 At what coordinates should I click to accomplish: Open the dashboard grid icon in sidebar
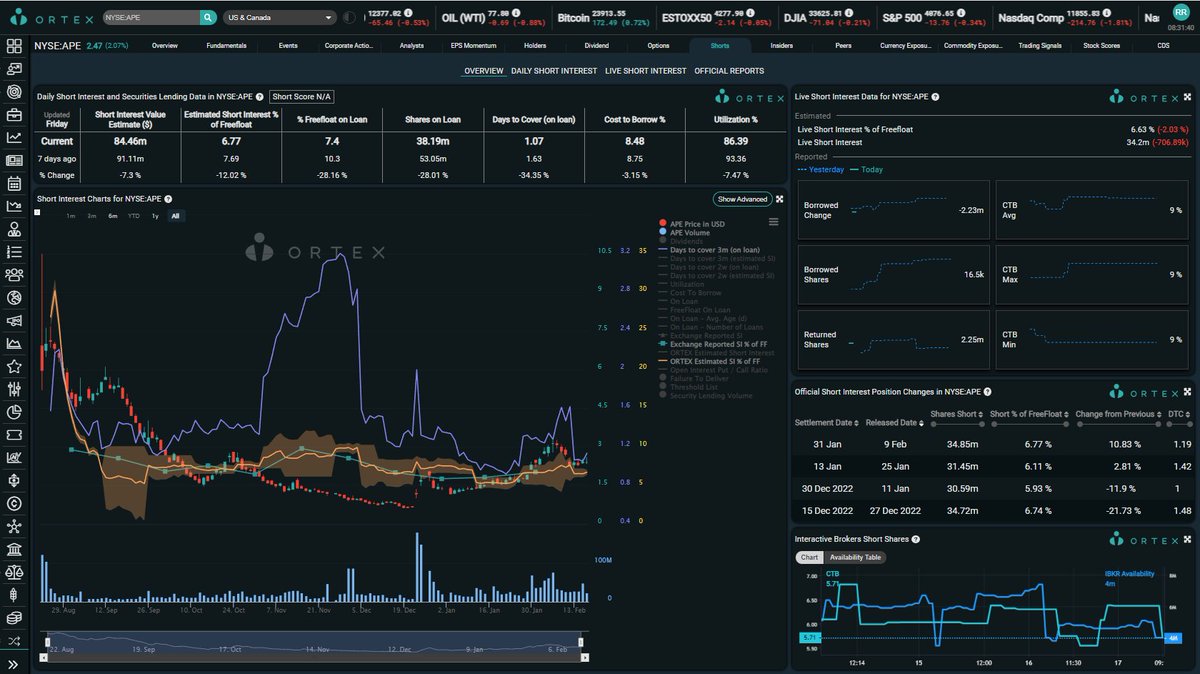(x=14, y=46)
